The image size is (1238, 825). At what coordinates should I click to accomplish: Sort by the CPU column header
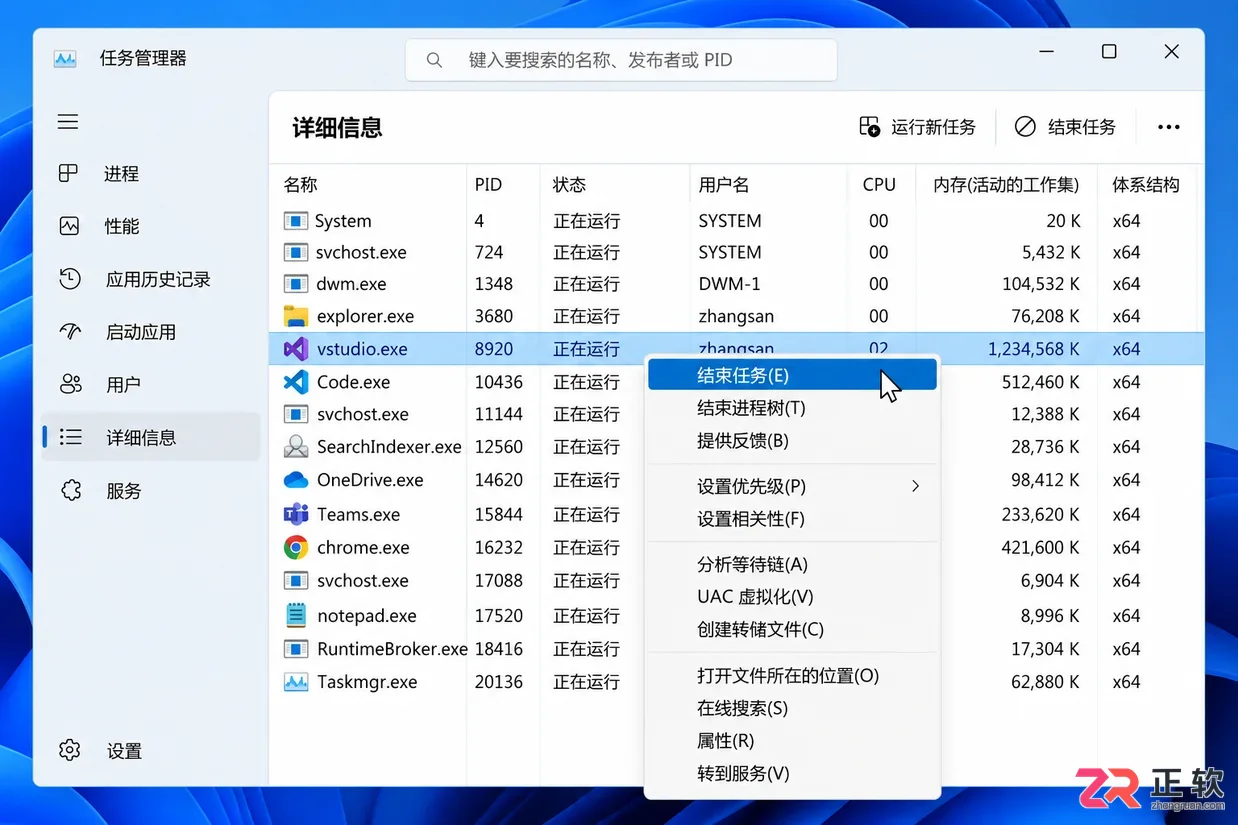(x=881, y=185)
